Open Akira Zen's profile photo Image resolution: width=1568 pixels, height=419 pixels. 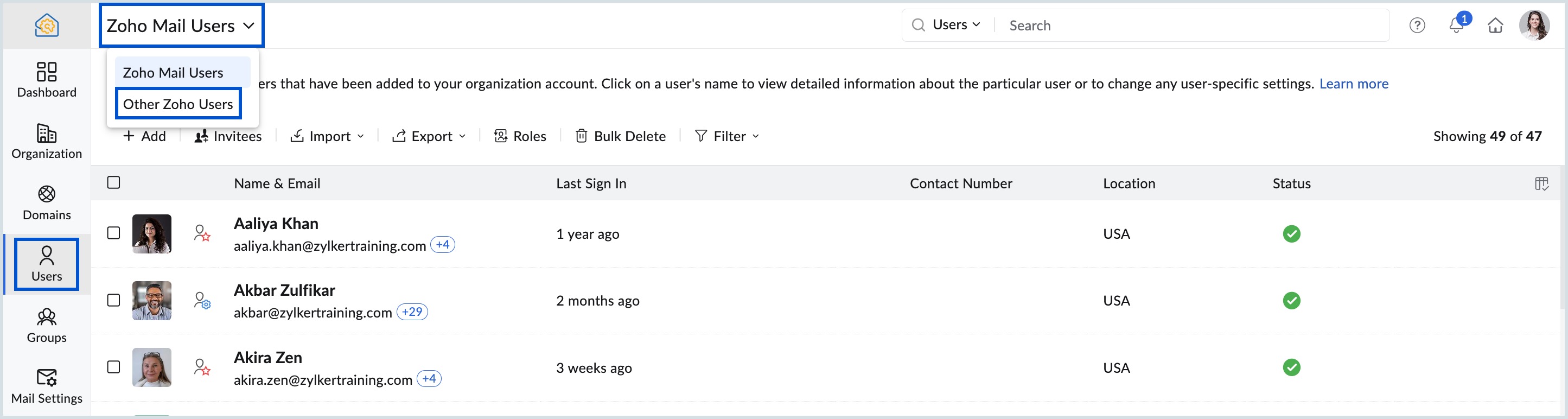(151, 367)
